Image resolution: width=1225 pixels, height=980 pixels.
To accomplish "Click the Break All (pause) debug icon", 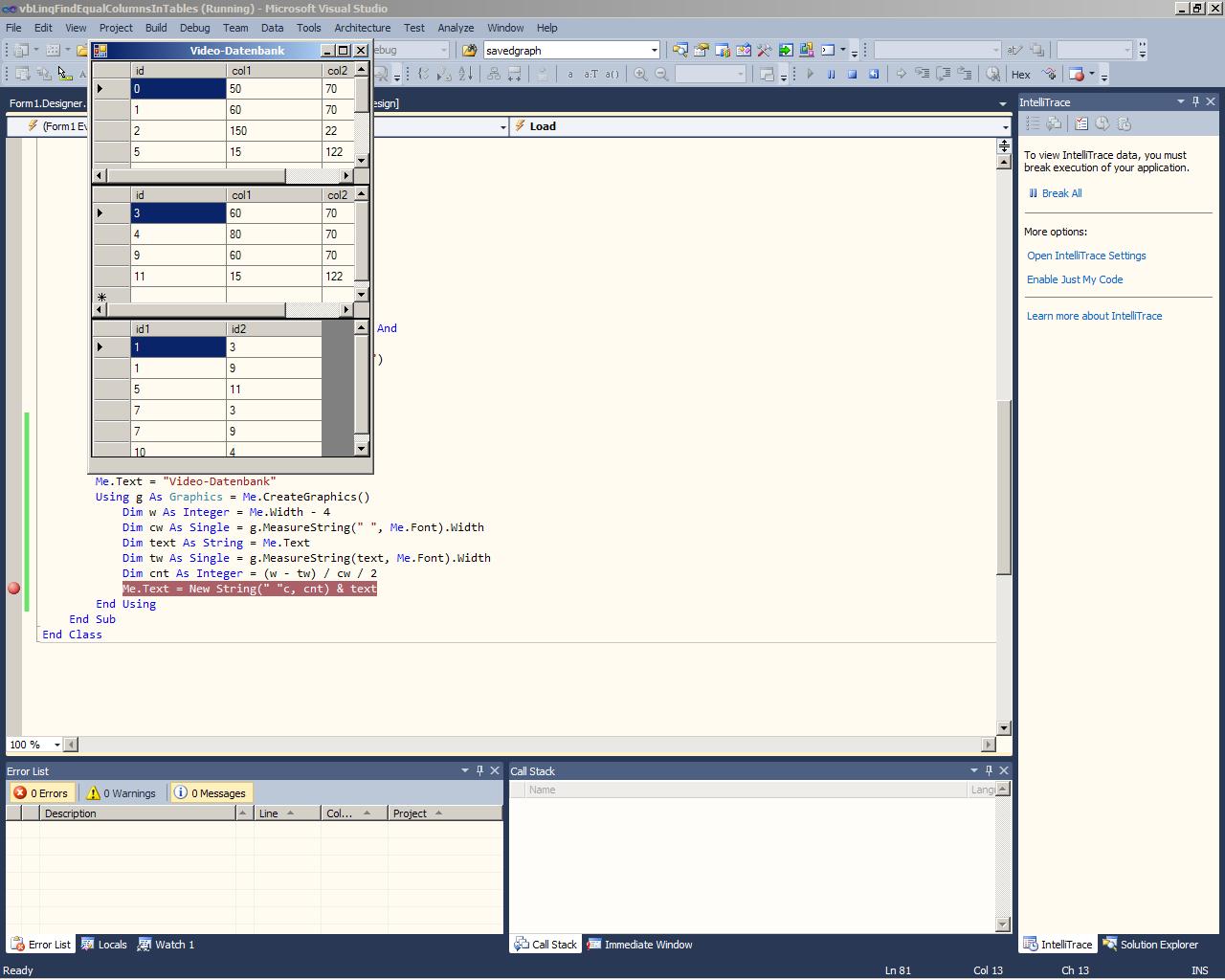I will [x=831, y=74].
